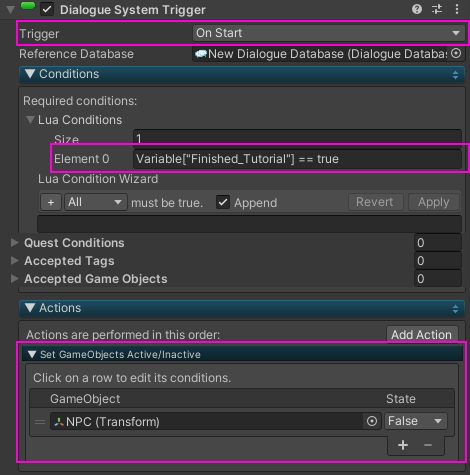Viewport: 470px width, 475px height.
Task: Add a GameObject row with plus button
Action: click(x=403, y=445)
